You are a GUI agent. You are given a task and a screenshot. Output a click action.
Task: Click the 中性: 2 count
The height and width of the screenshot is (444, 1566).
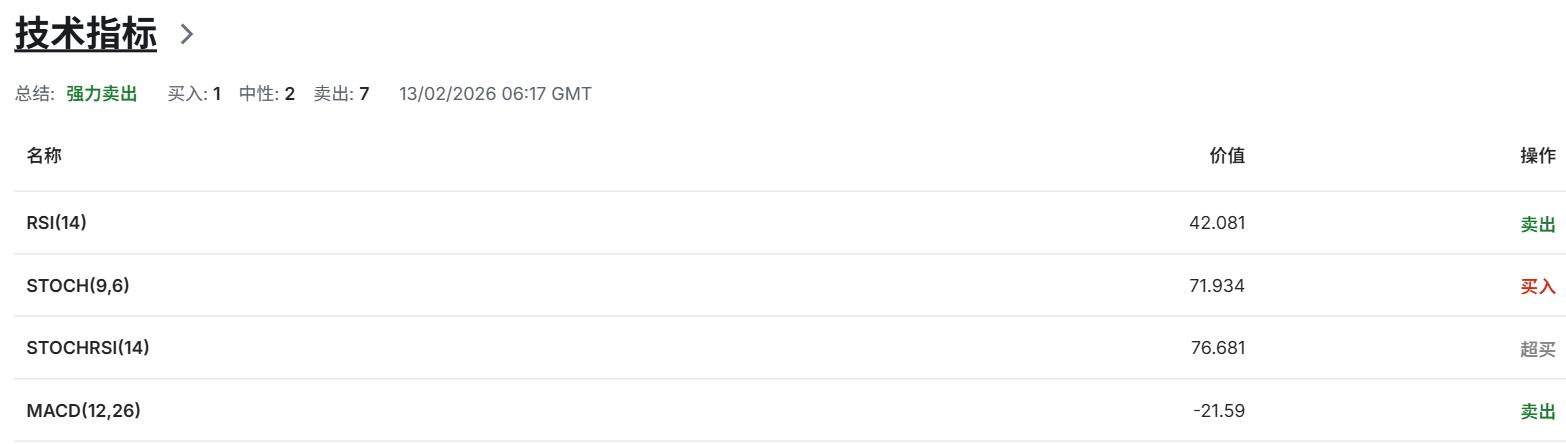tap(267, 94)
